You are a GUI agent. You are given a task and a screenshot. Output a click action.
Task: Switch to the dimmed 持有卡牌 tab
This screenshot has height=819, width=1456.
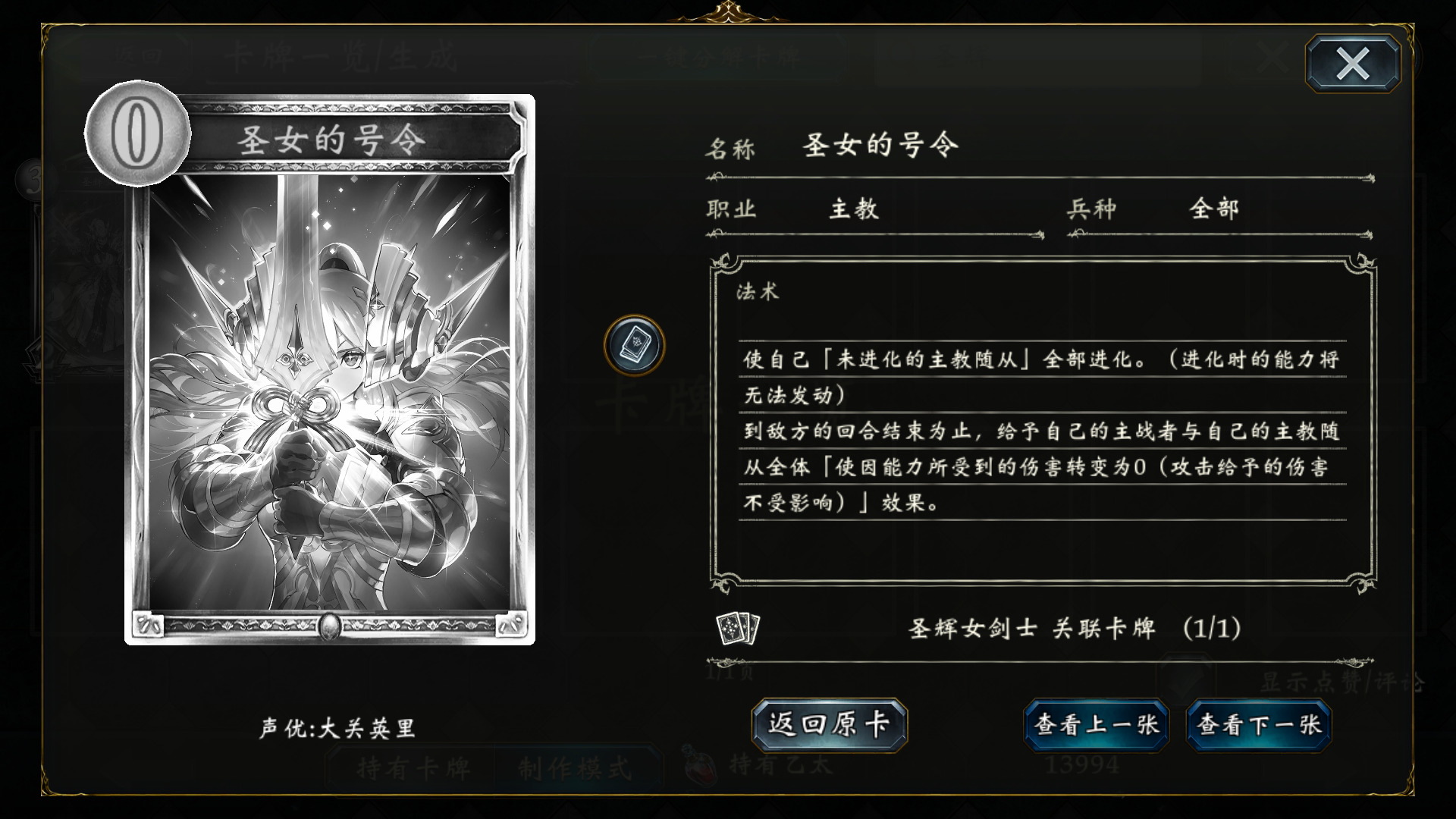(x=413, y=768)
